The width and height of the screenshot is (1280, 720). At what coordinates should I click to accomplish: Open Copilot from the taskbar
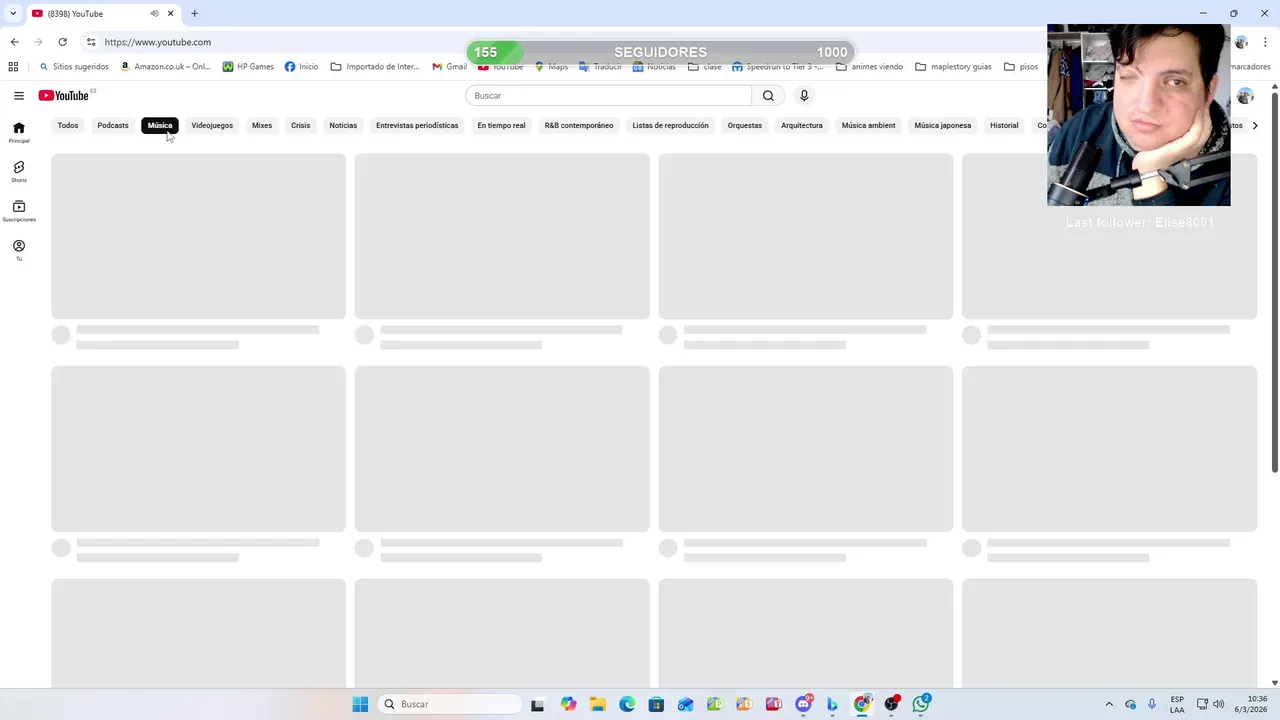[568, 704]
